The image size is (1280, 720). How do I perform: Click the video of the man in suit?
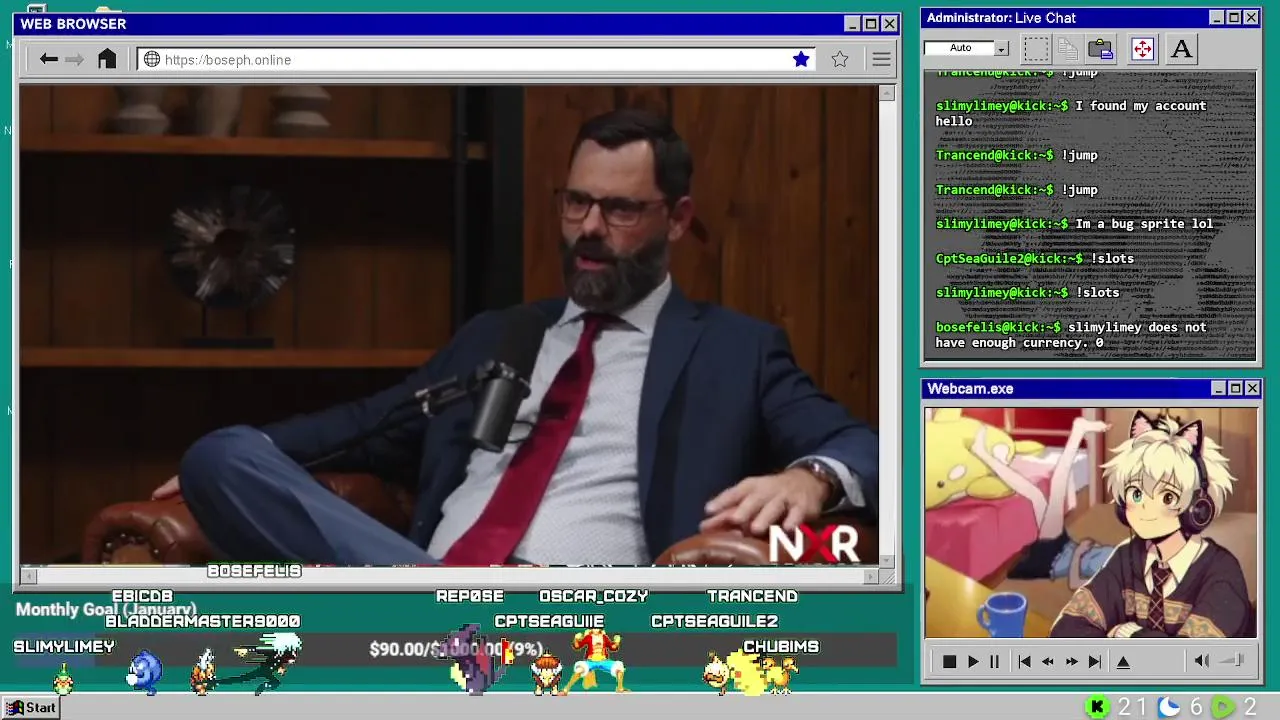tap(449, 325)
